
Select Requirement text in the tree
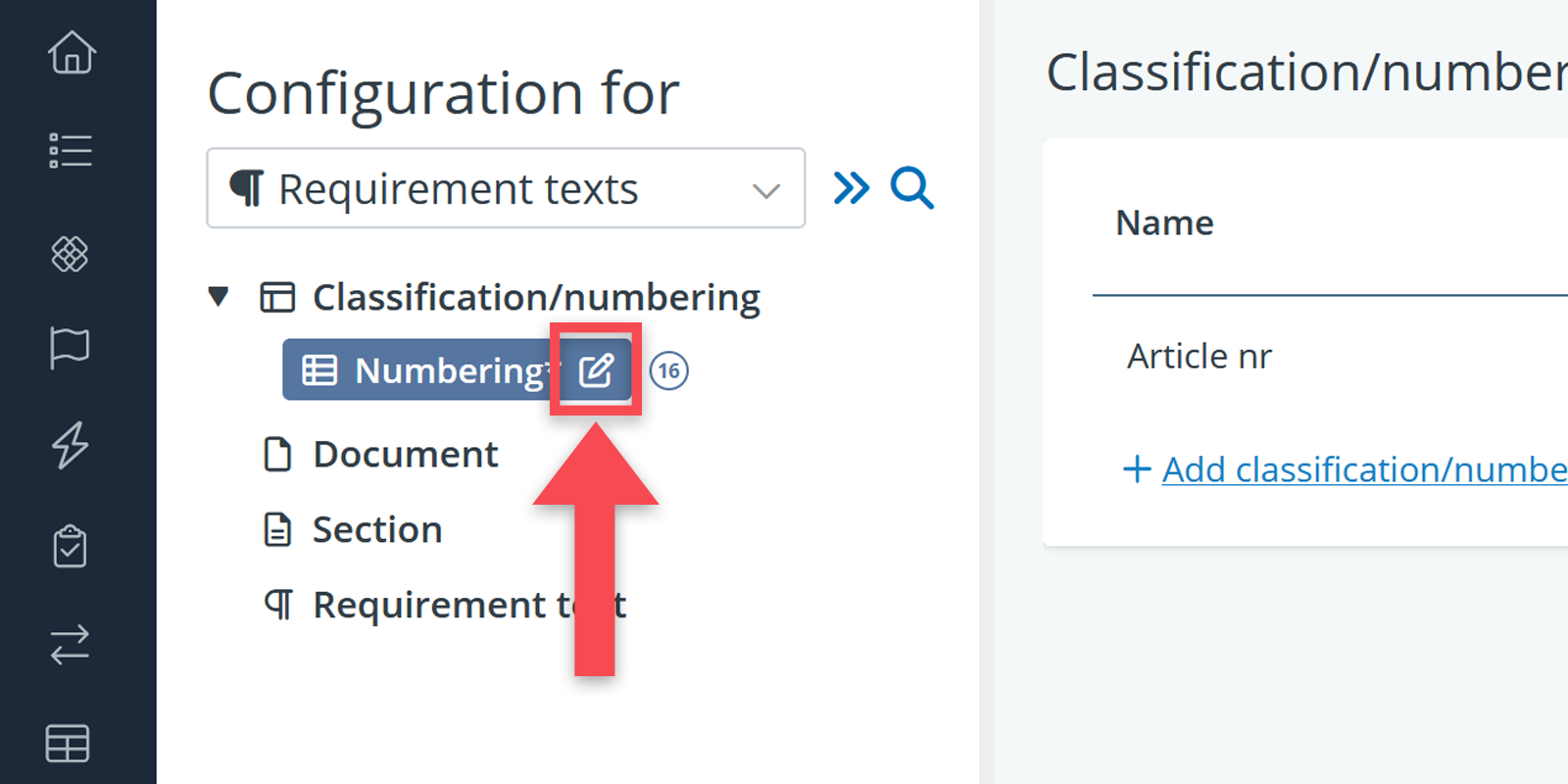[431, 606]
